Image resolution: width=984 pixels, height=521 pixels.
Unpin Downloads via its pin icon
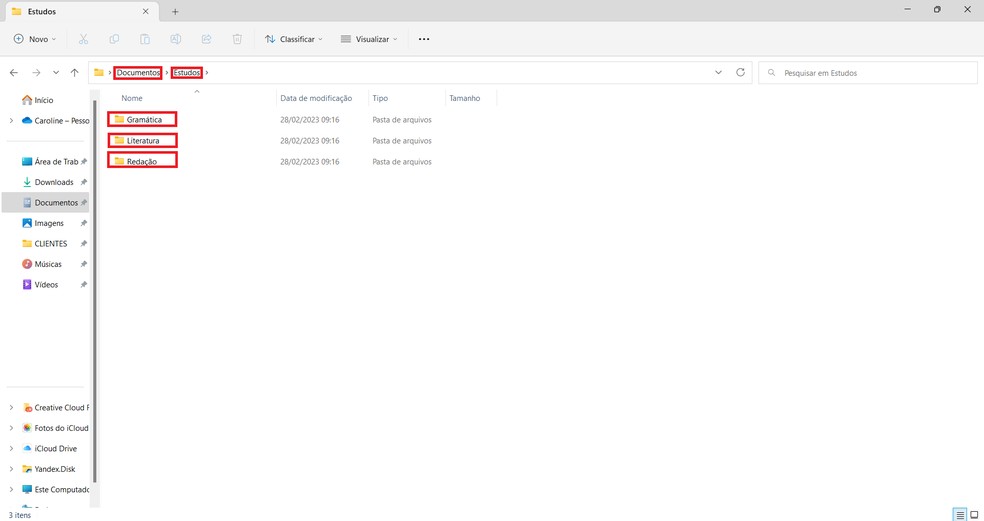pyautogui.click(x=83, y=182)
